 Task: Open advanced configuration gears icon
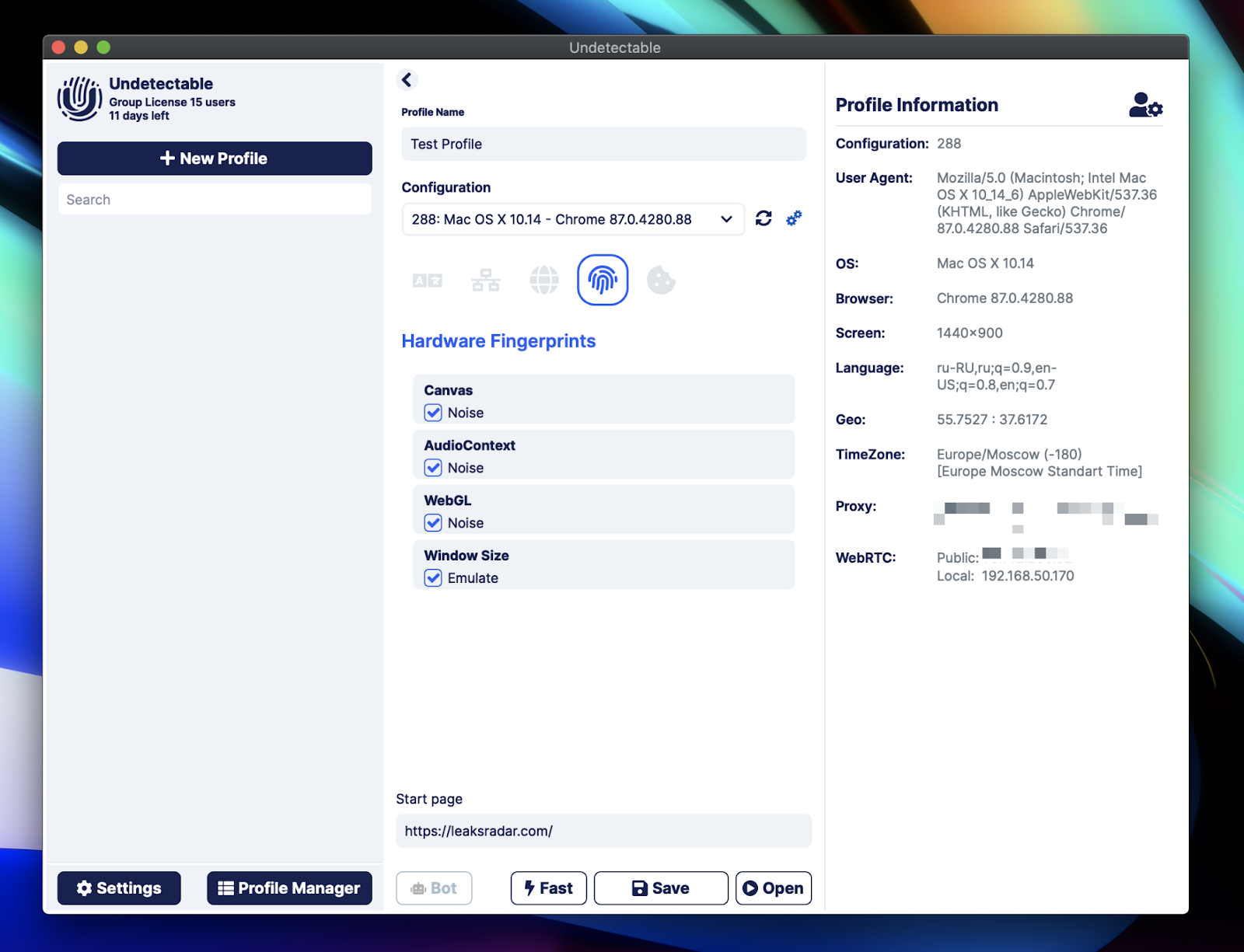click(794, 218)
